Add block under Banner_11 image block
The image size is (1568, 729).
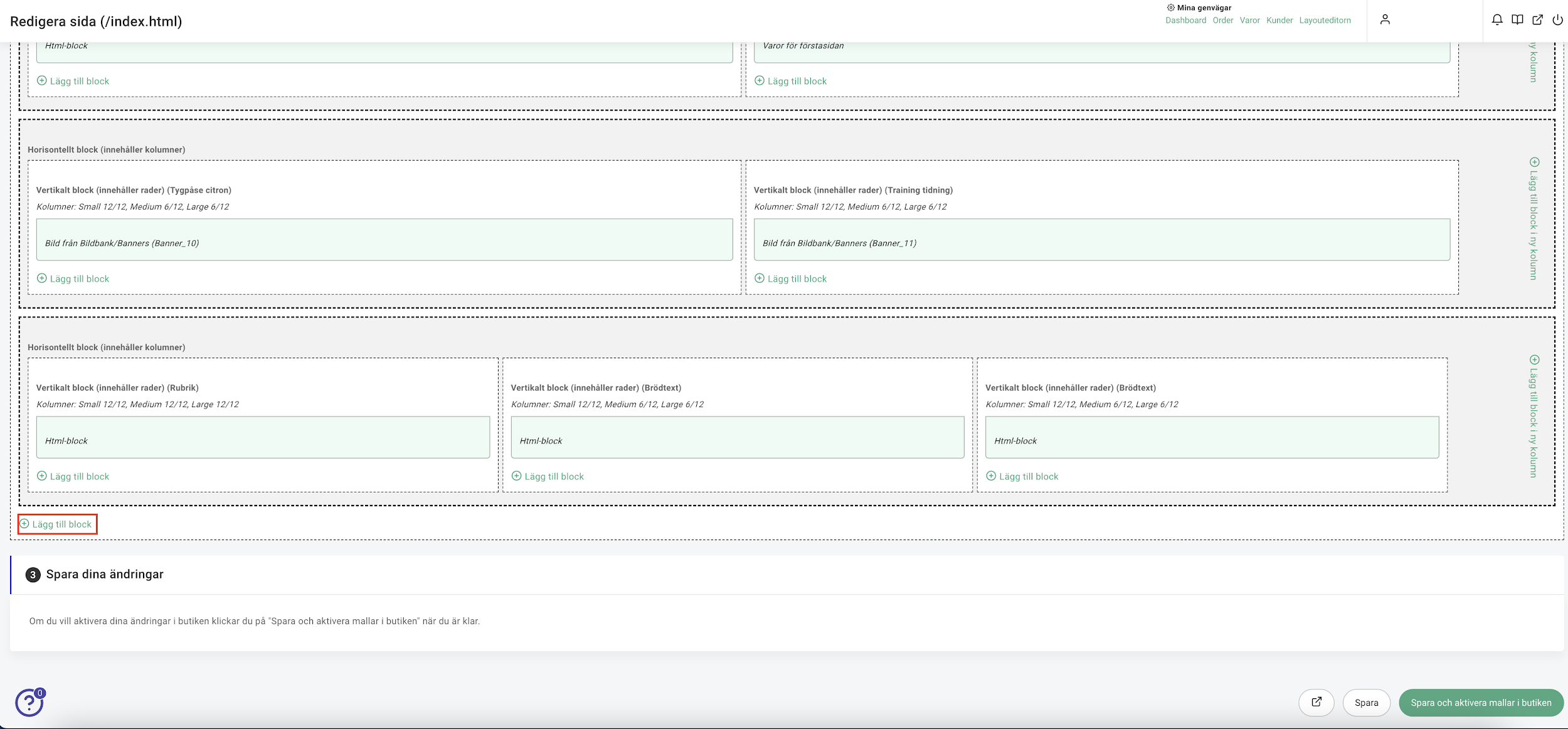click(790, 279)
